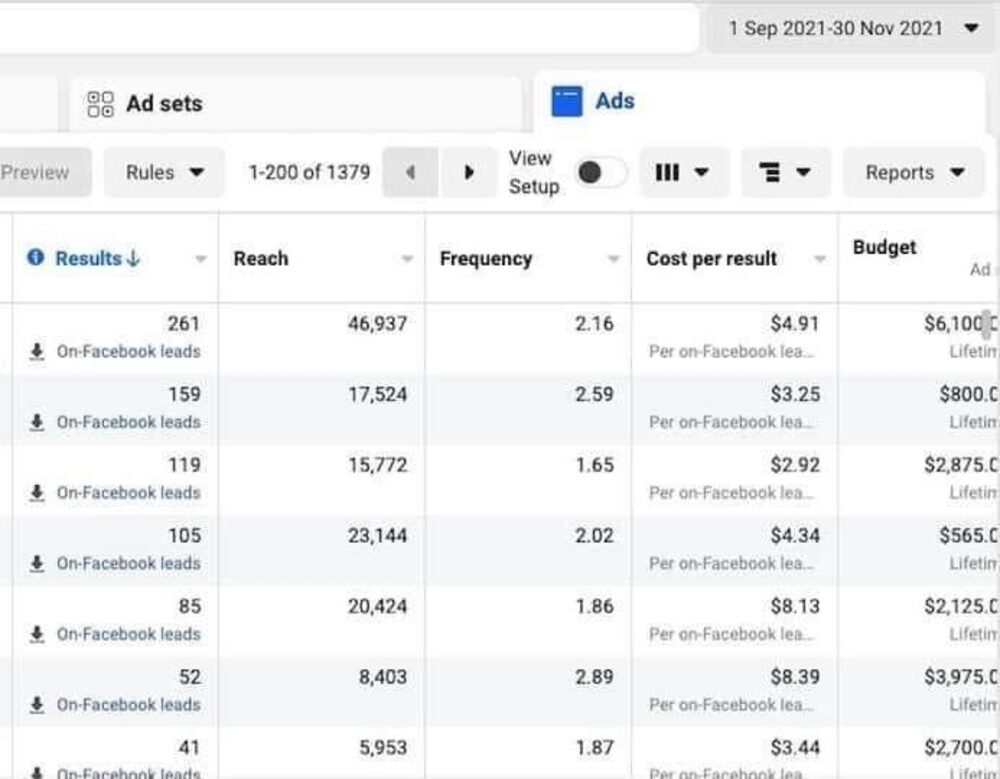Select cost per result $8.39
The height and width of the screenshot is (779, 1000).
click(x=795, y=677)
